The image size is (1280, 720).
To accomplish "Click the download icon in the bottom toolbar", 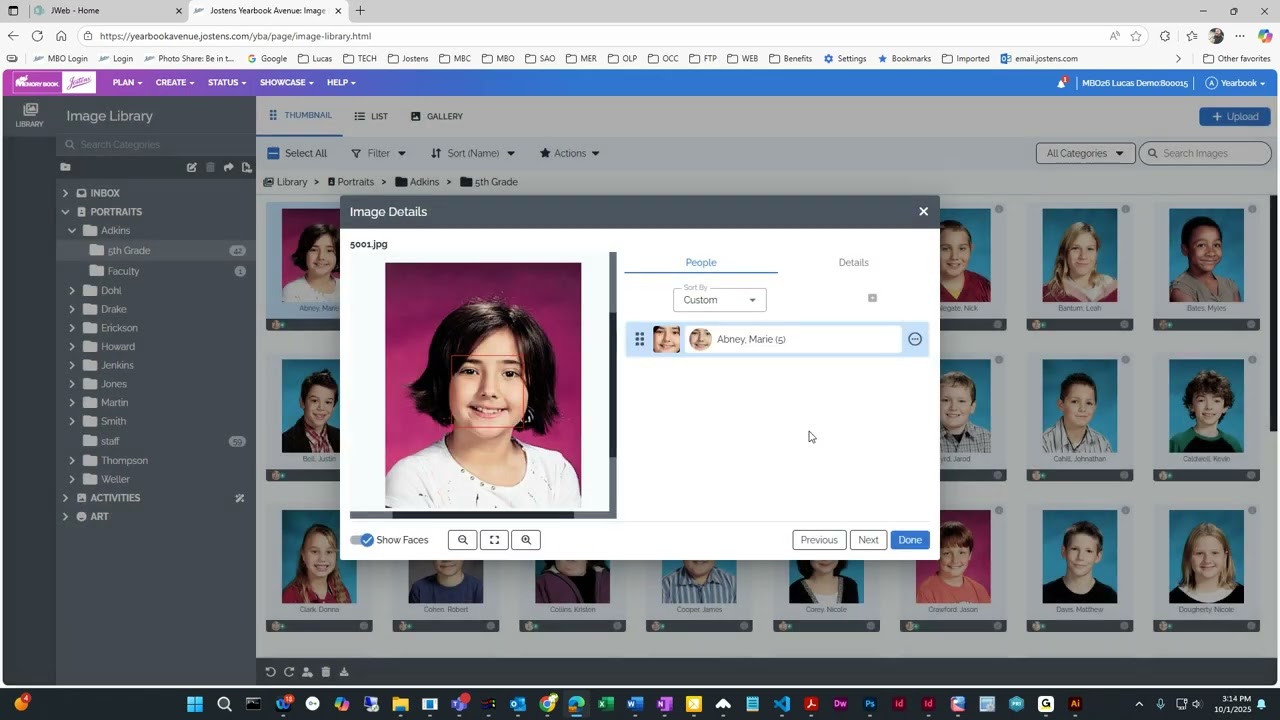I will click(x=344, y=672).
